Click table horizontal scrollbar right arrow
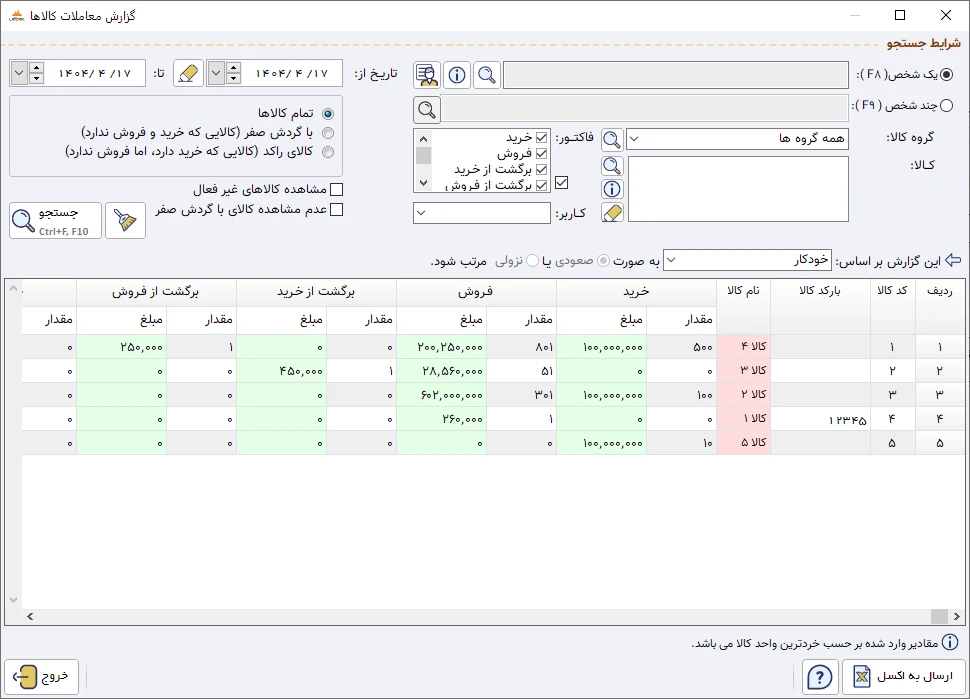The height and width of the screenshot is (699, 970). [x=956, y=616]
